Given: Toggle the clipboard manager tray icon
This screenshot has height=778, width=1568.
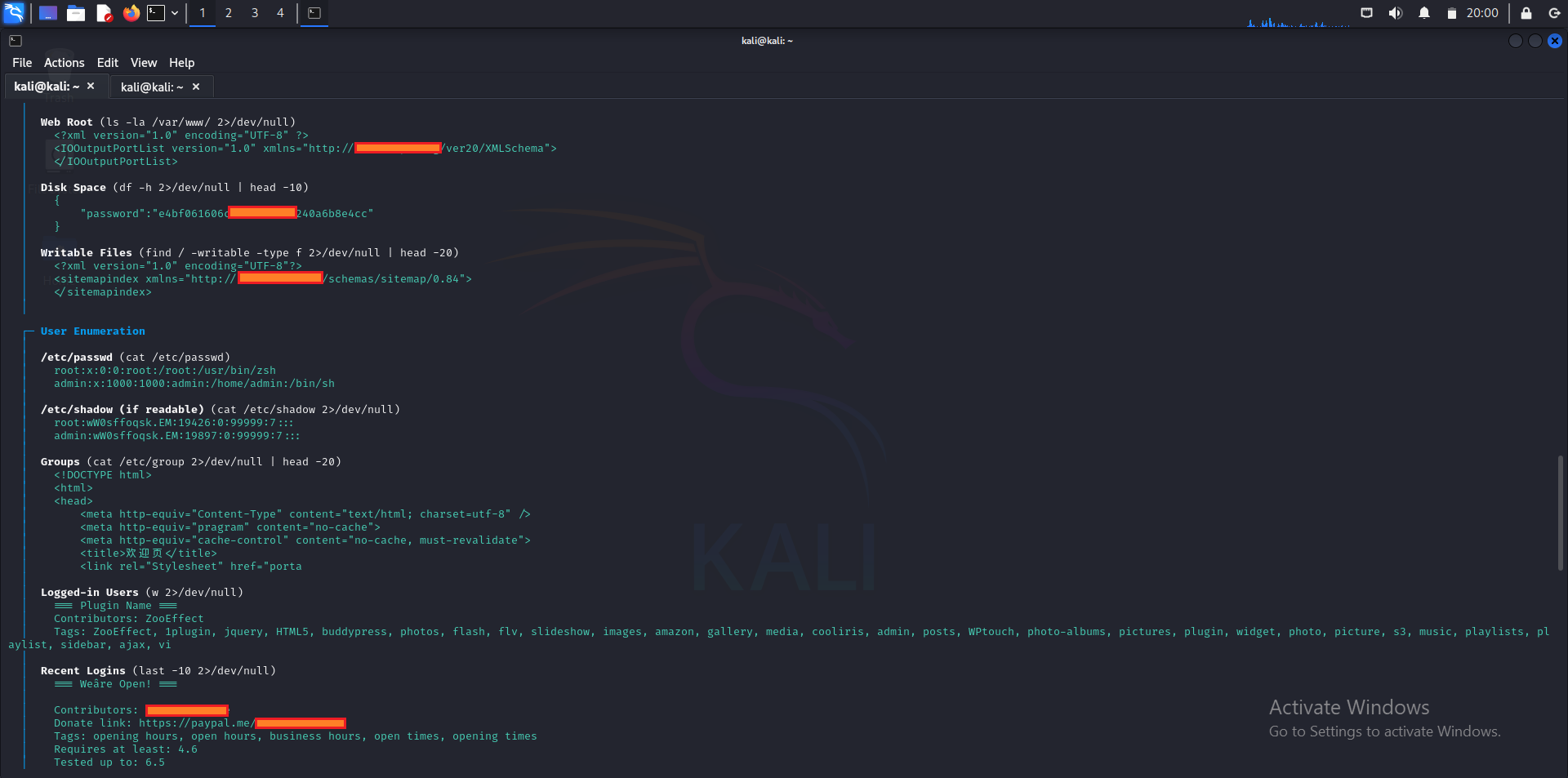Looking at the screenshot, I should (x=1452, y=13).
